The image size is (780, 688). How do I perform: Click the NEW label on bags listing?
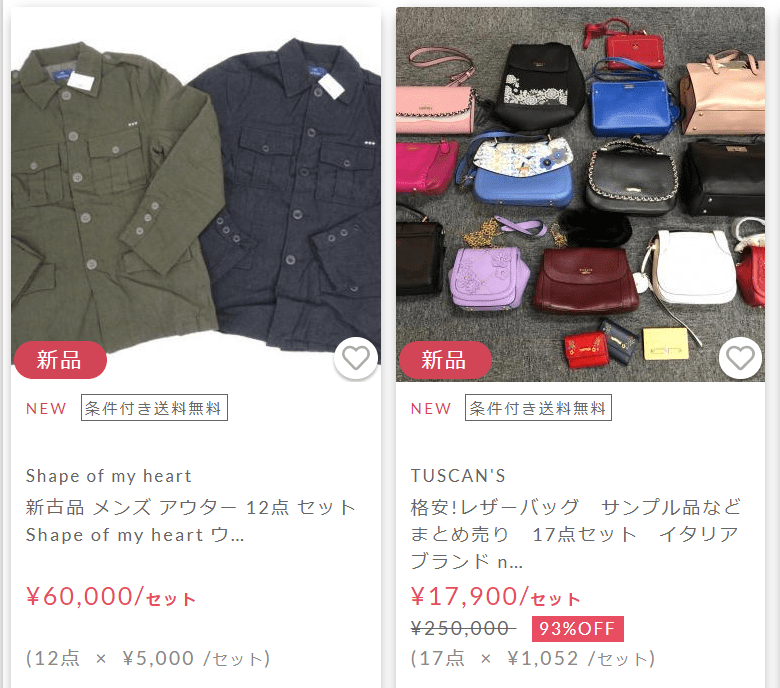pyautogui.click(x=431, y=409)
